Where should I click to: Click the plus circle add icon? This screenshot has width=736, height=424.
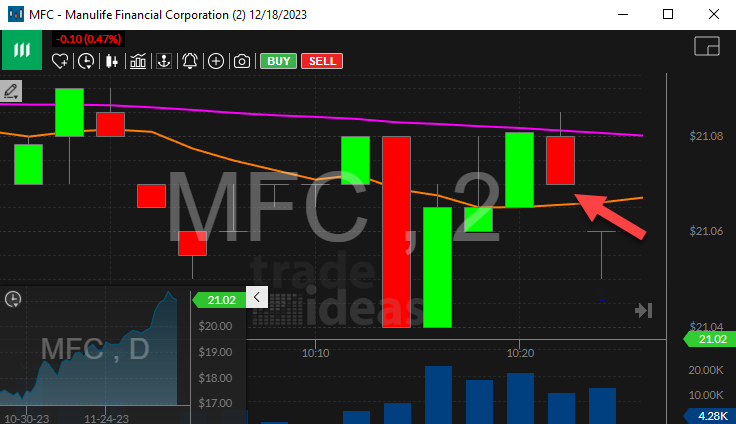(216, 61)
